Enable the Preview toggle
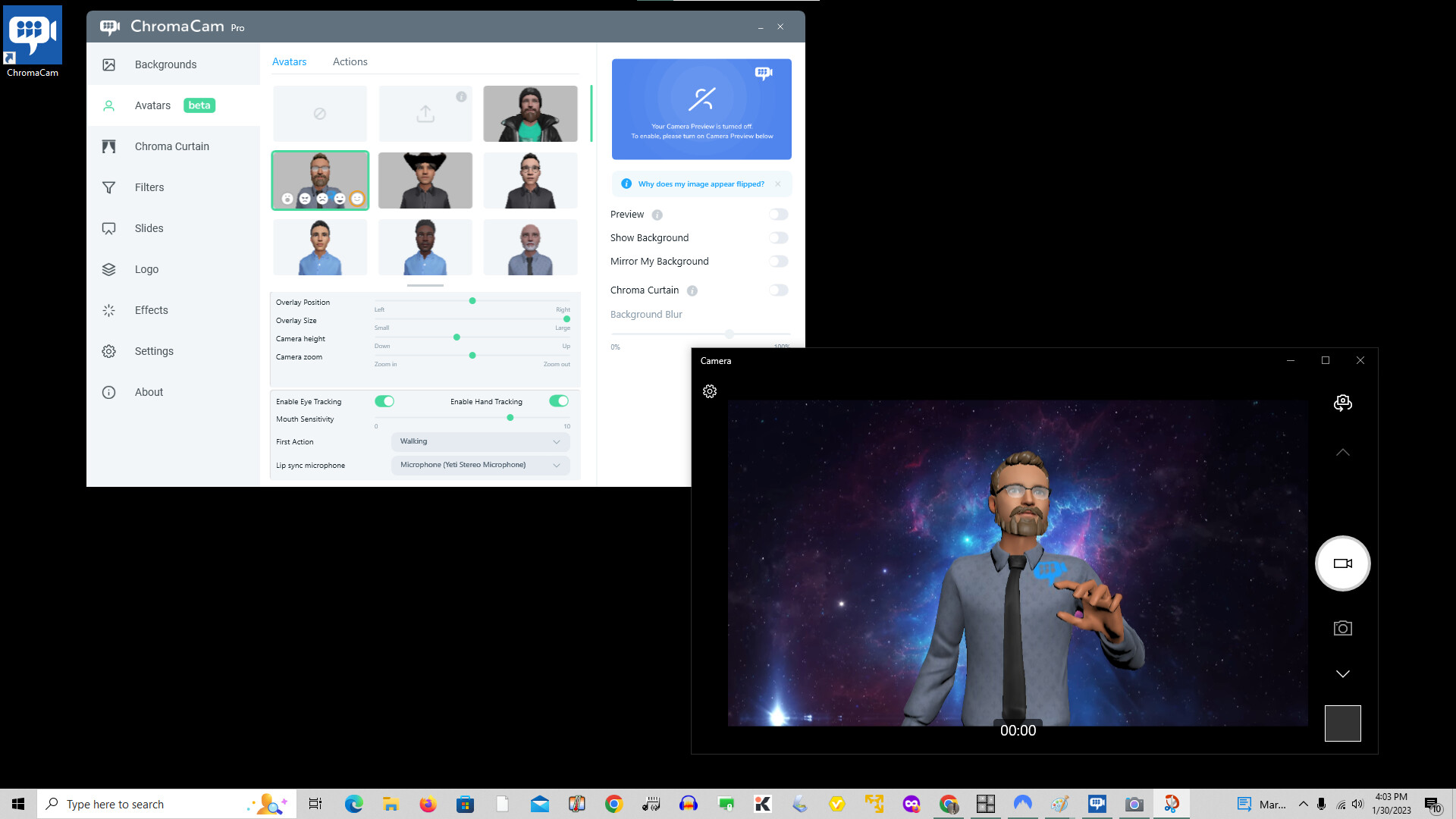 pos(778,214)
